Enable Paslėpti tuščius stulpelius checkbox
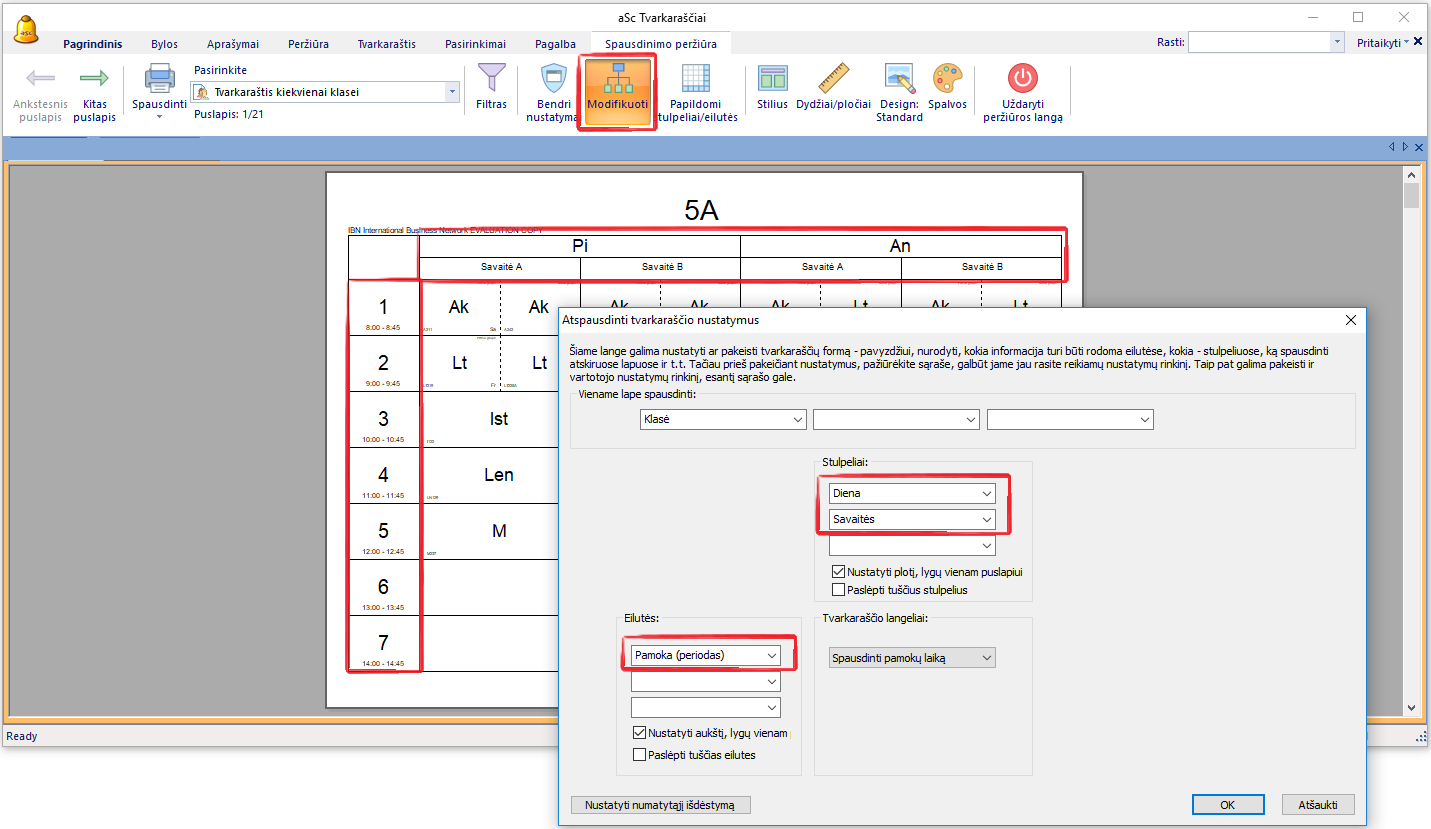 click(839, 590)
